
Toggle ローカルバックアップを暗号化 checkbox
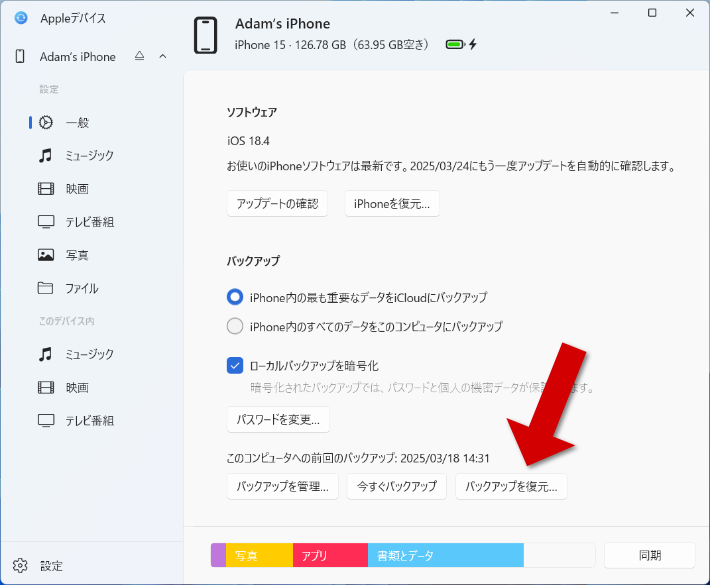tap(235, 365)
